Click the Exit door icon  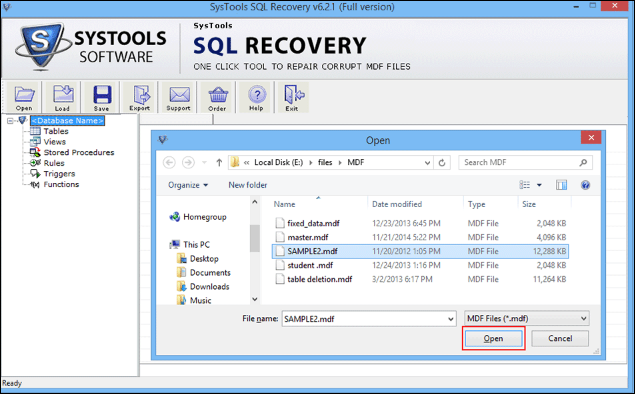(x=292, y=97)
